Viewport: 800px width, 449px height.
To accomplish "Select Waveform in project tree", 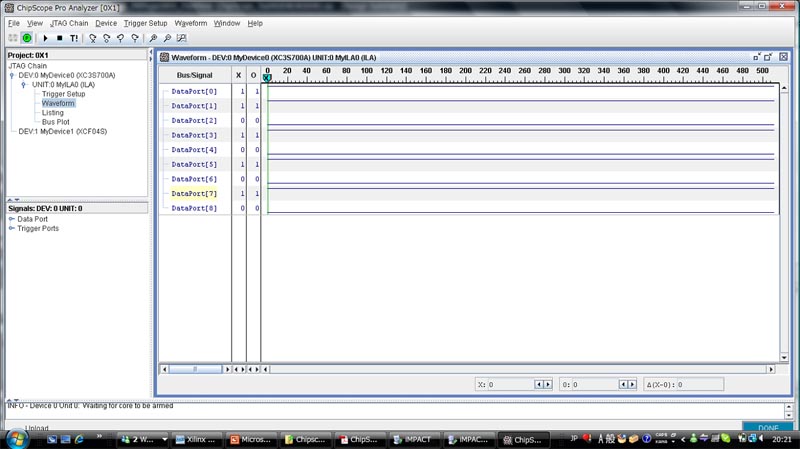I will [x=58, y=103].
